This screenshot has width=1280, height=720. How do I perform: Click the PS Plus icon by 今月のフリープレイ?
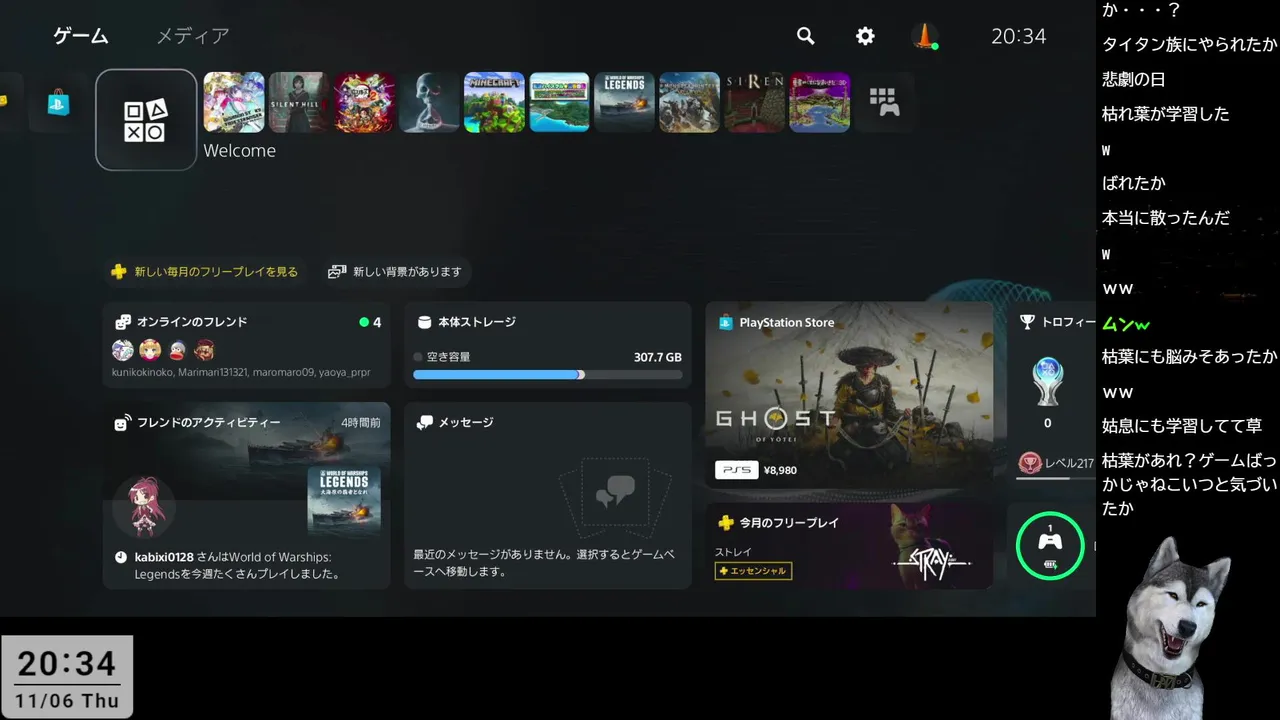725,523
